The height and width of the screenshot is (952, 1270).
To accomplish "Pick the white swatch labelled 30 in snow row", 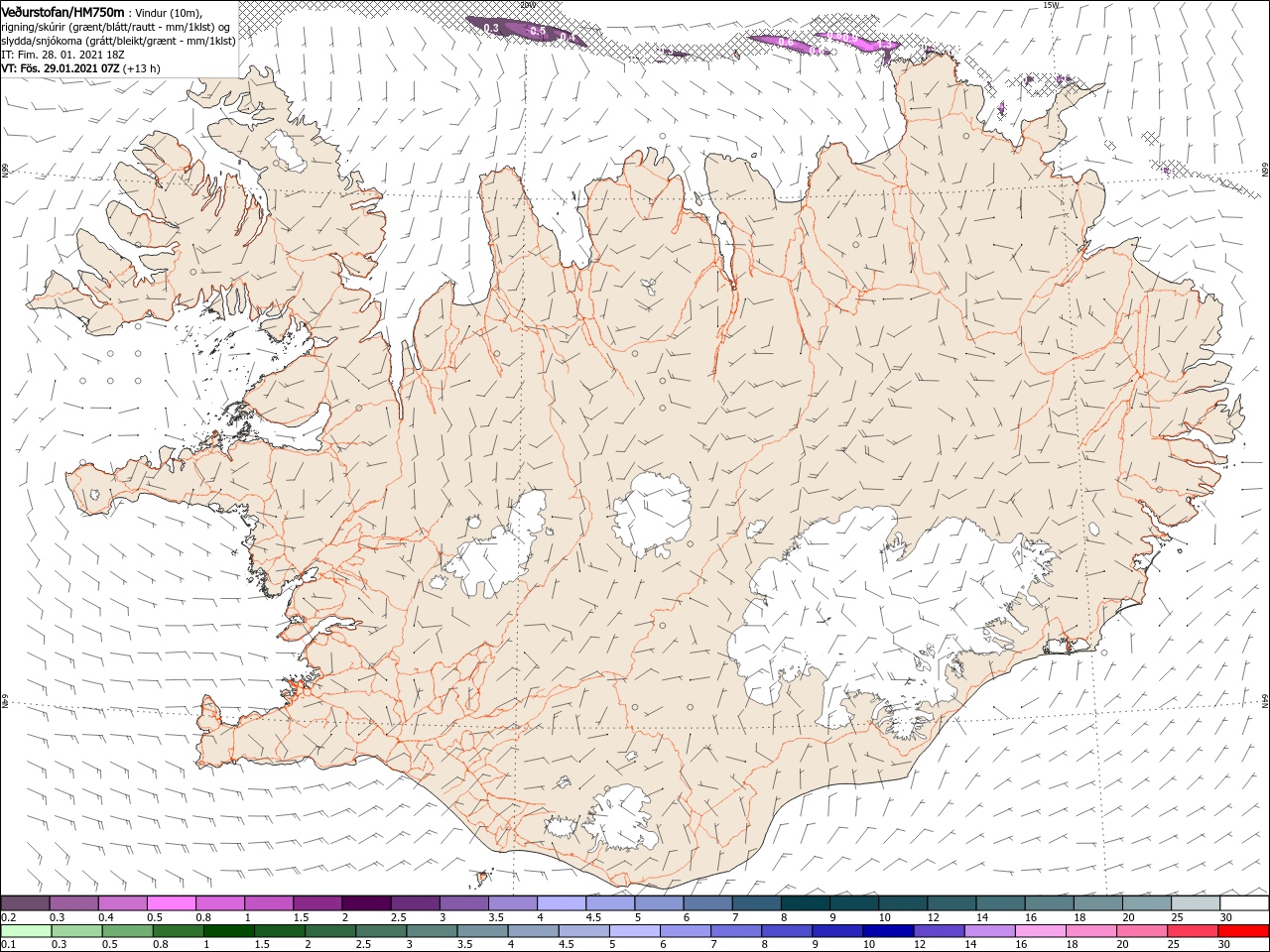I will tap(1244, 902).
